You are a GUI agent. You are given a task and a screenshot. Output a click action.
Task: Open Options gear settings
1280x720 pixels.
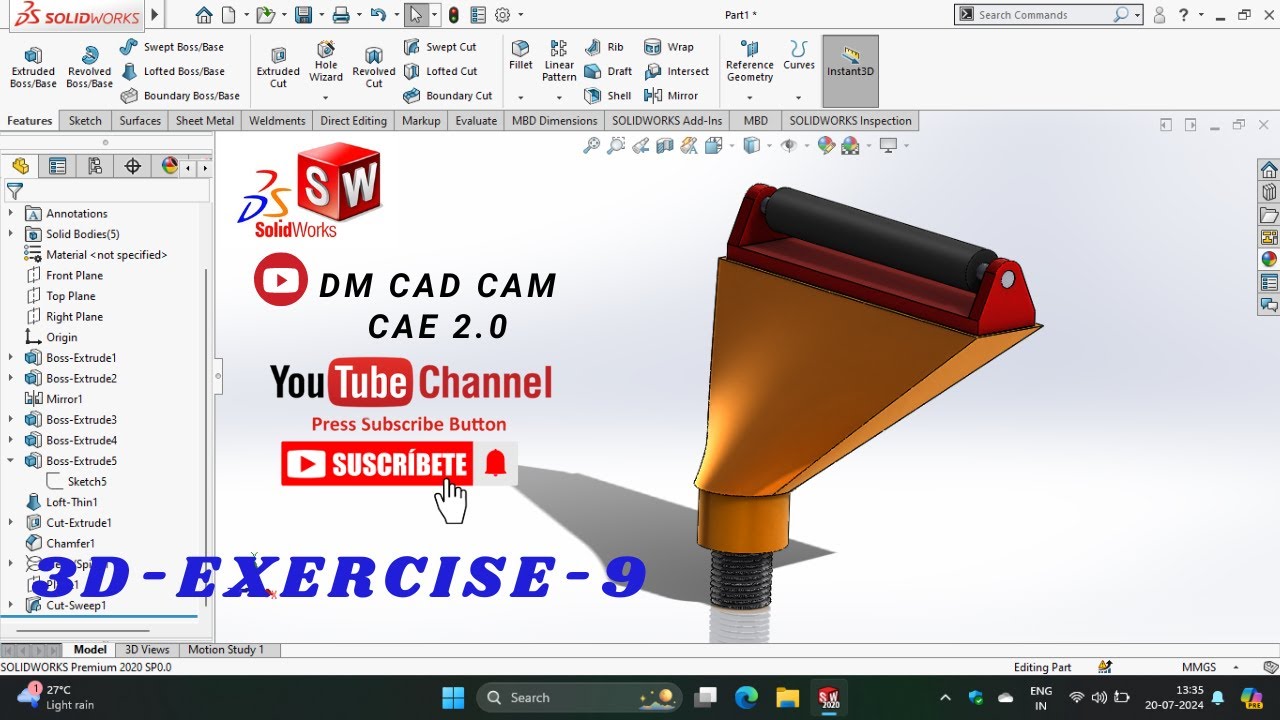coord(502,15)
